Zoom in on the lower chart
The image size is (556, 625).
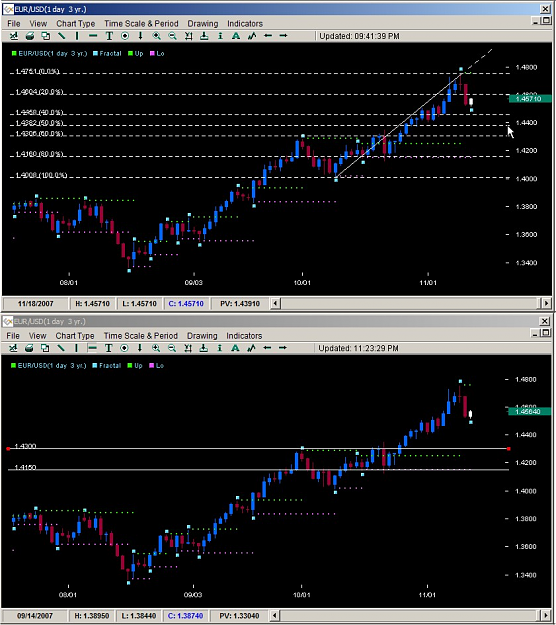coord(155,348)
